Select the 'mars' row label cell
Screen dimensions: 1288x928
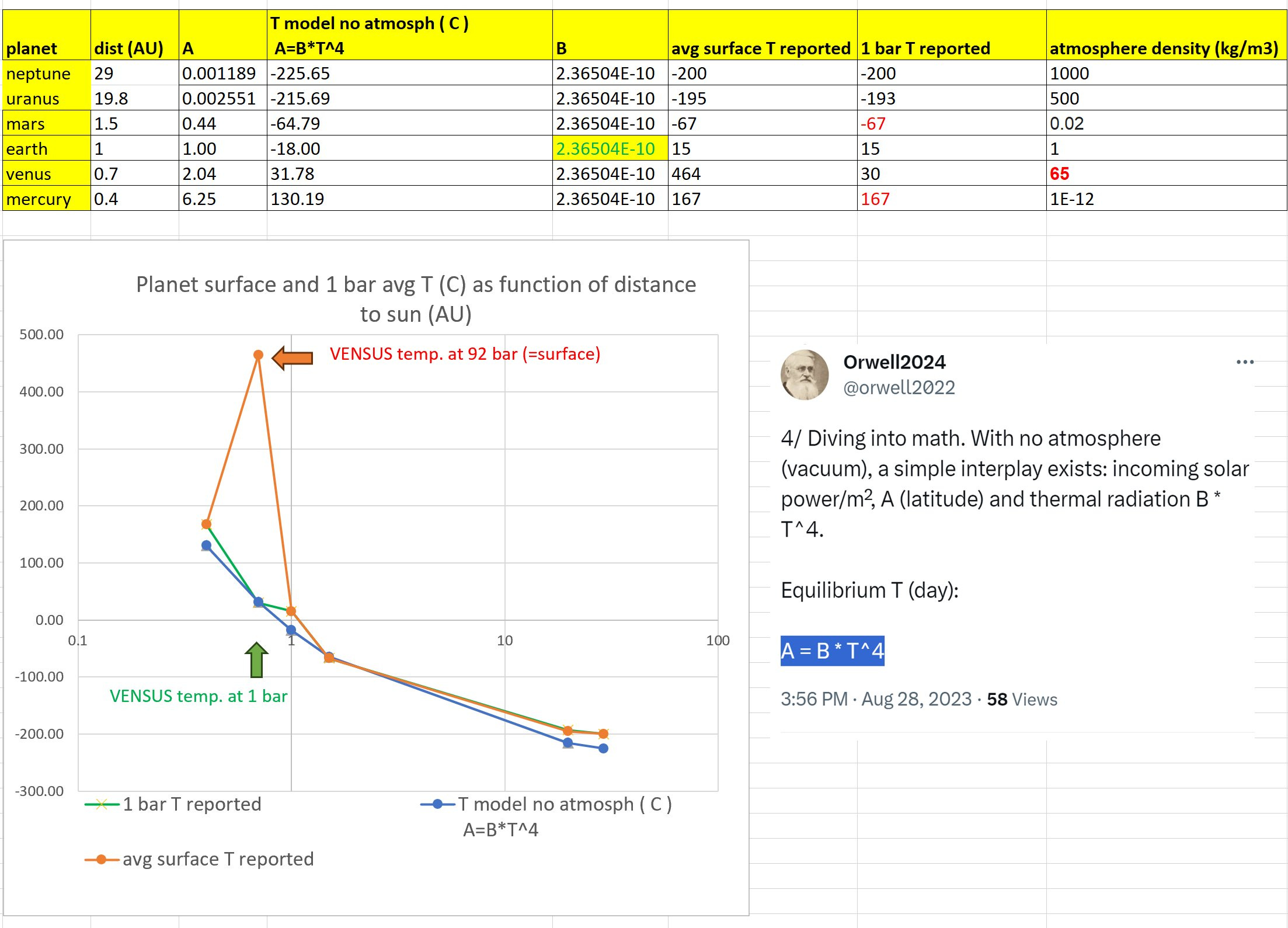click(47, 123)
